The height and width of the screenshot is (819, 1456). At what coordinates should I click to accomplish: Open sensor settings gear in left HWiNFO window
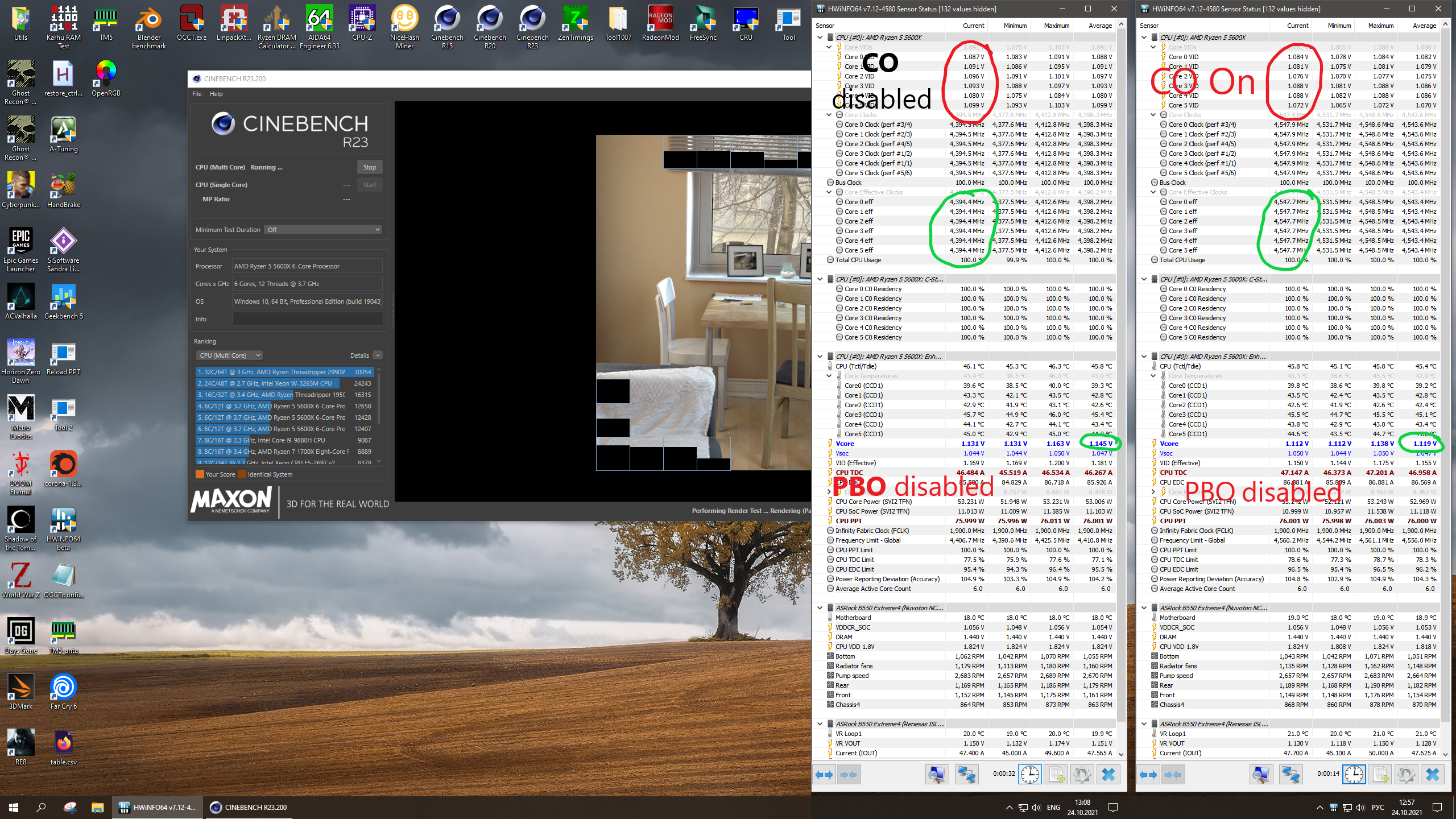(1082, 775)
